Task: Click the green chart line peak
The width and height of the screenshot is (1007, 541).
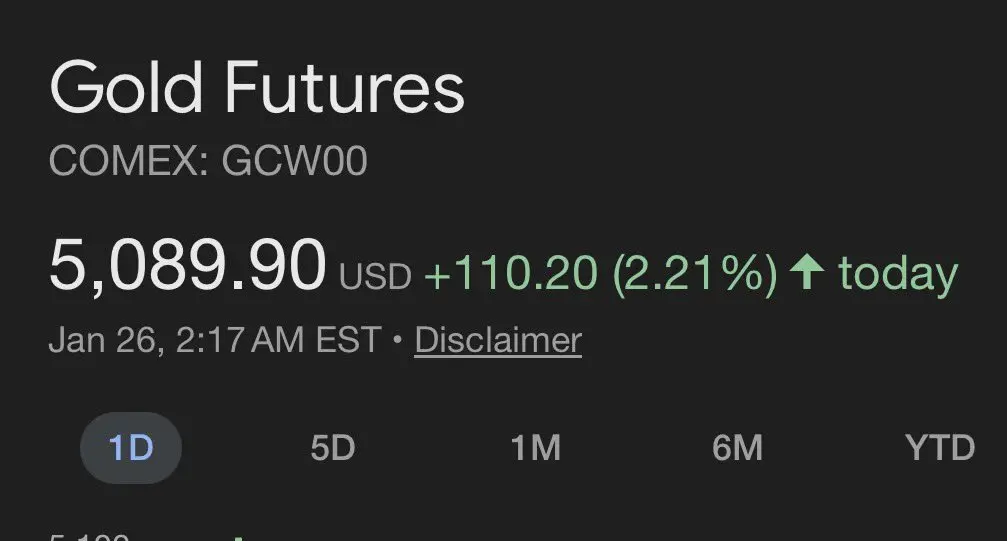Action: pyautogui.click(x=238, y=538)
